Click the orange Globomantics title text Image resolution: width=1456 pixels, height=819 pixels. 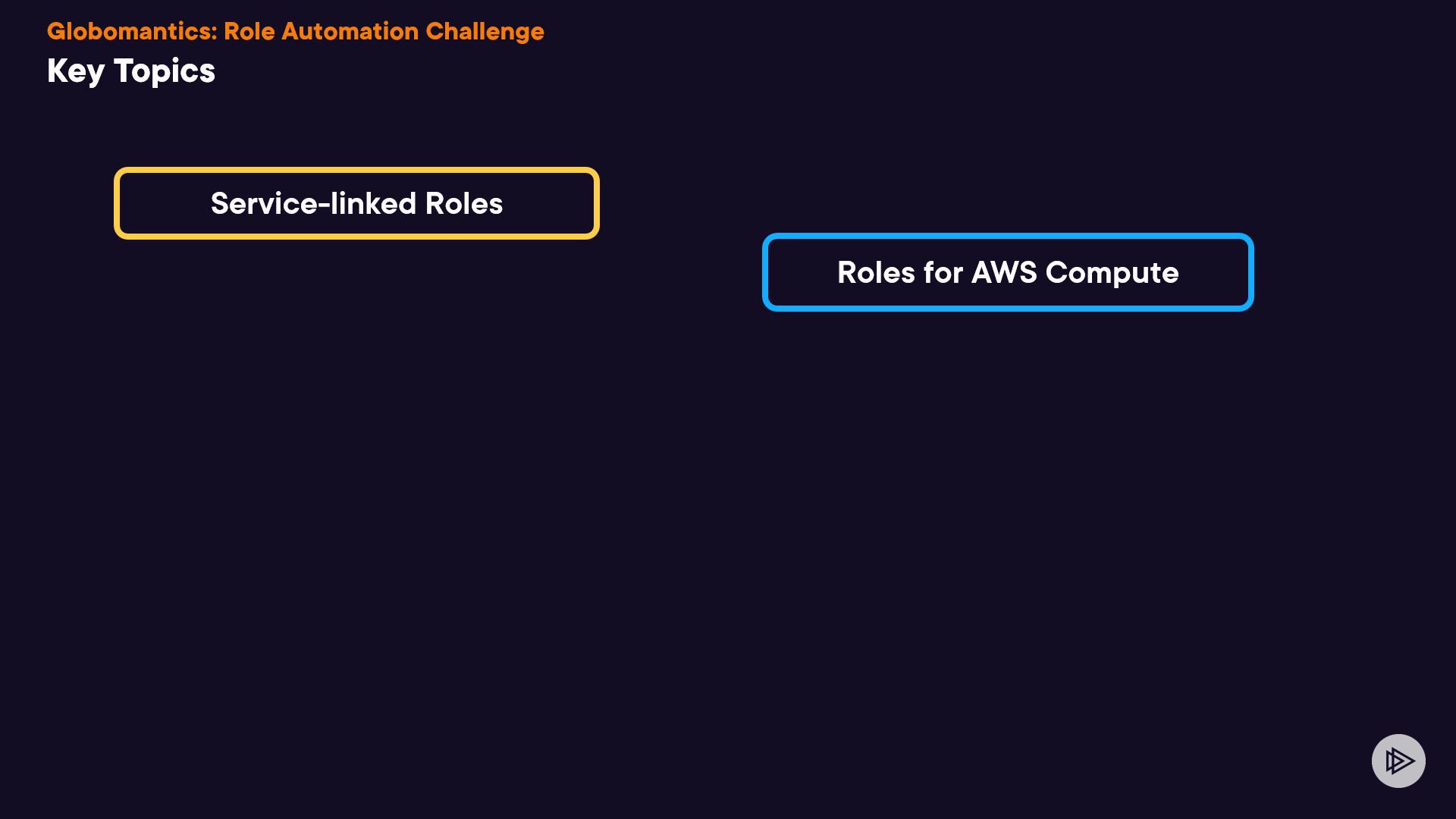click(295, 31)
